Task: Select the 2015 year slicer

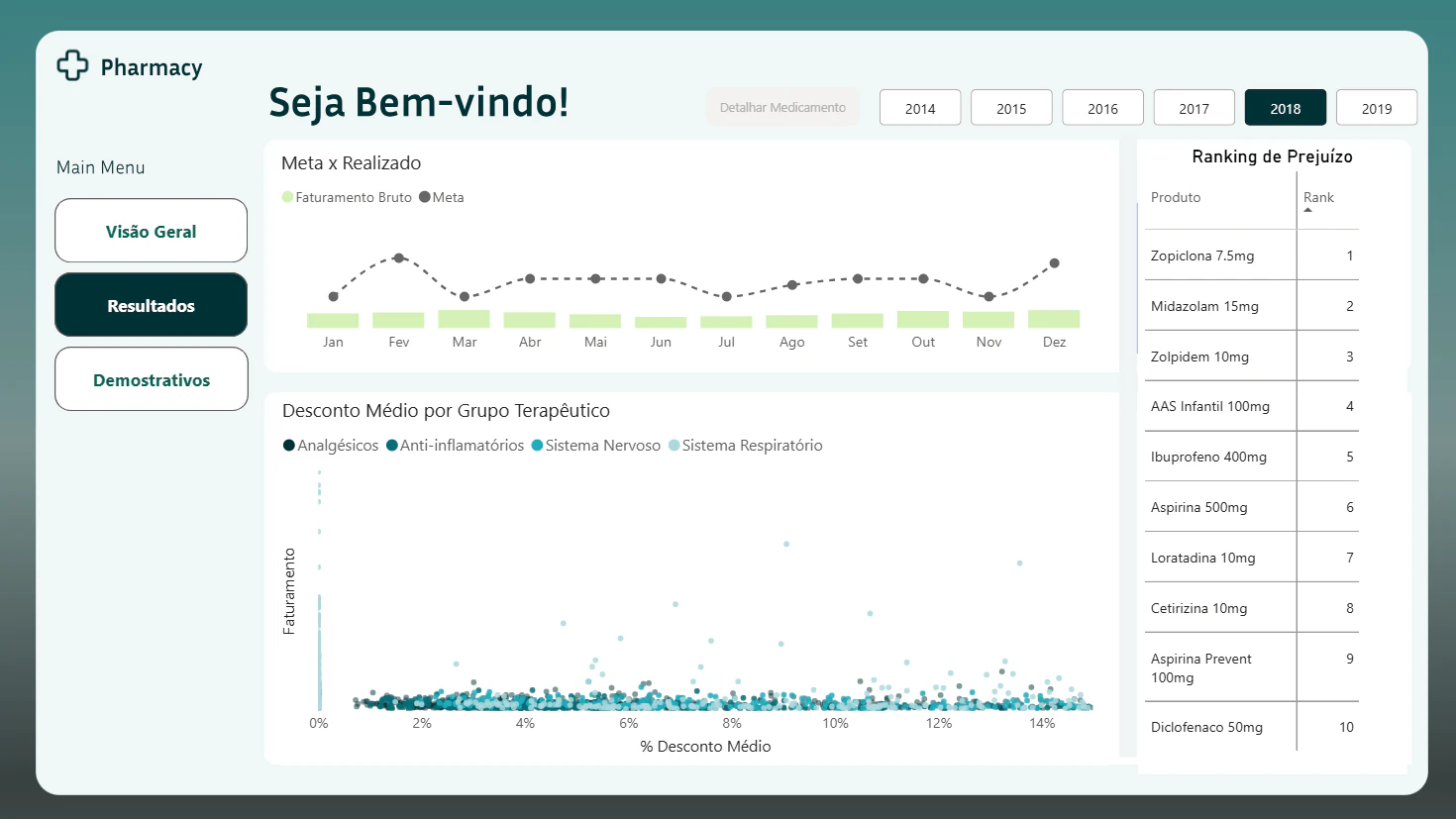Action: (1011, 108)
